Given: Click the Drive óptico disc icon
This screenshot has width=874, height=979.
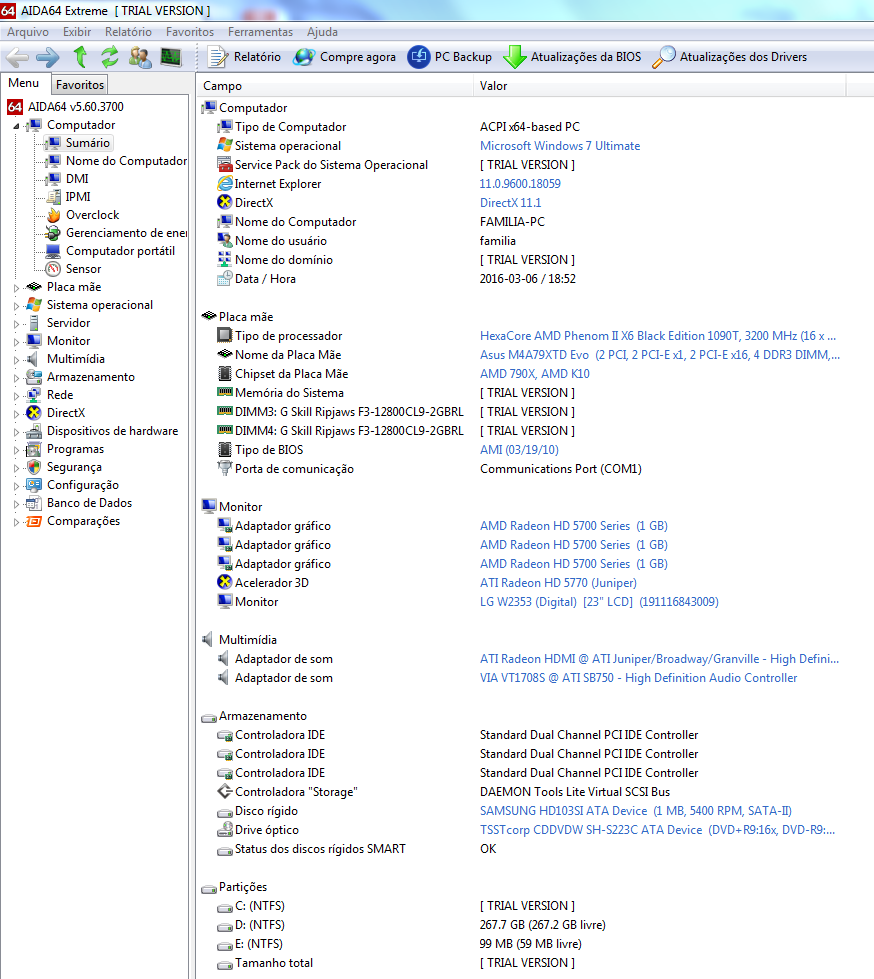Looking at the screenshot, I should [225, 829].
